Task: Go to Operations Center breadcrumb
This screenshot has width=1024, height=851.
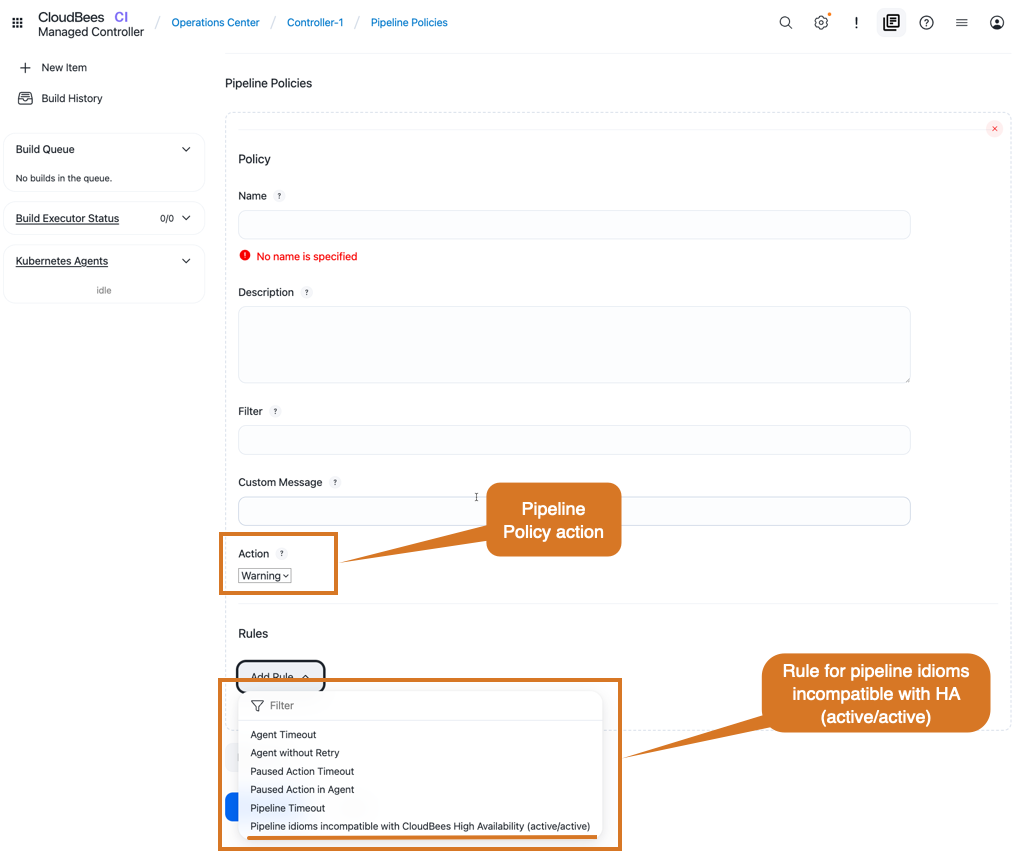Action: [216, 23]
